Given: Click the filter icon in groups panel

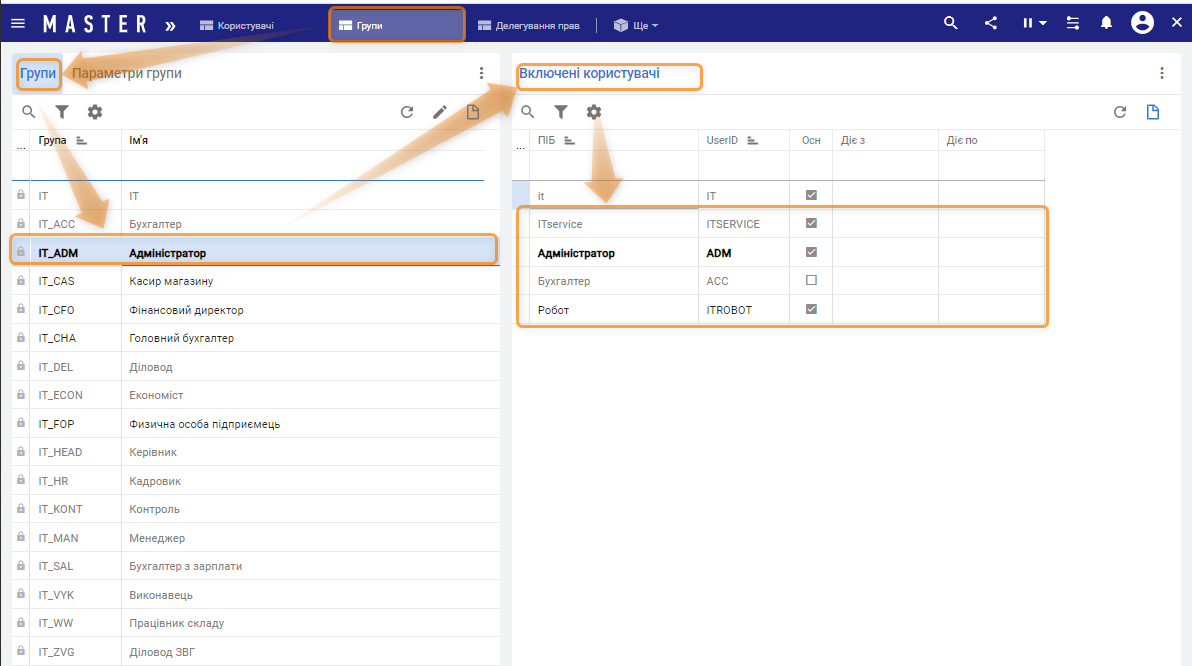Looking at the screenshot, I should (62, 112).
